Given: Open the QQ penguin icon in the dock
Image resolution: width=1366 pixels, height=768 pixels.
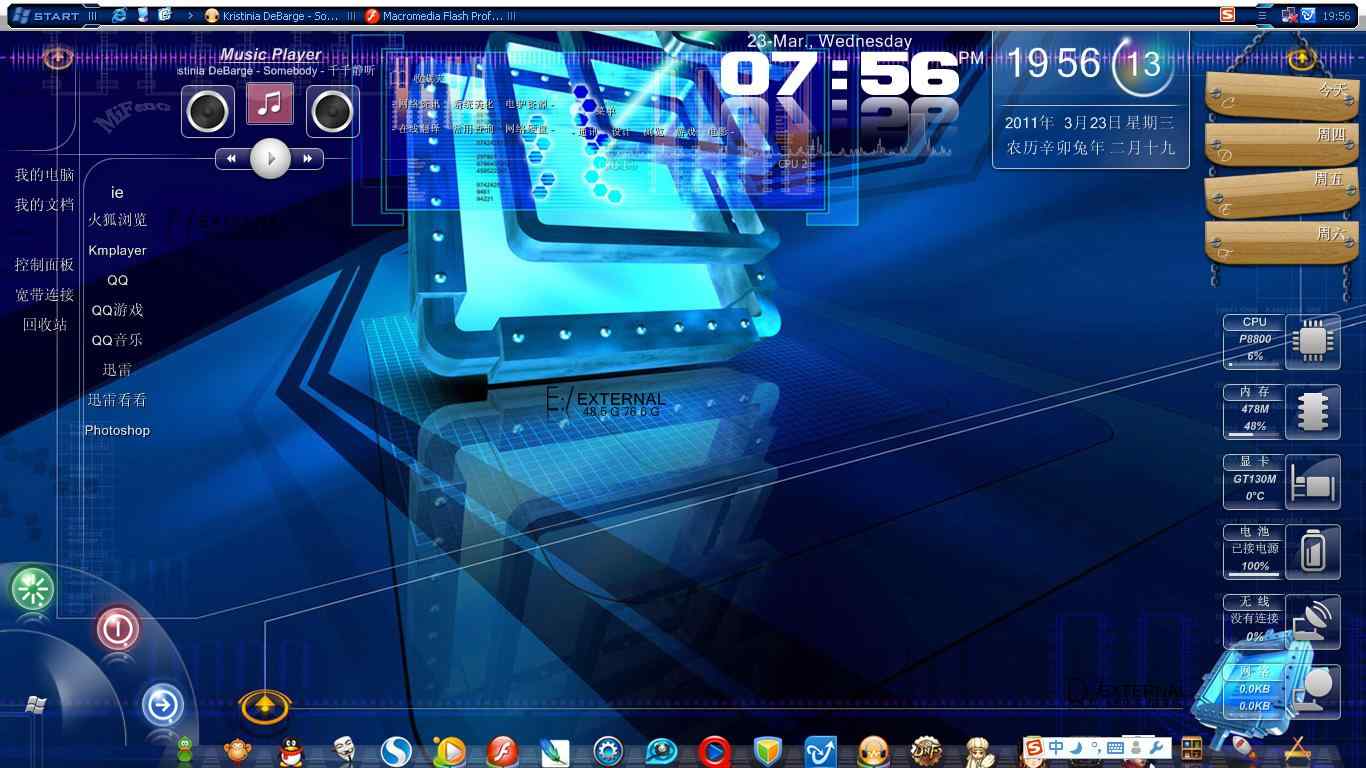Looking at the screenshot, I should tap(291, 751).
